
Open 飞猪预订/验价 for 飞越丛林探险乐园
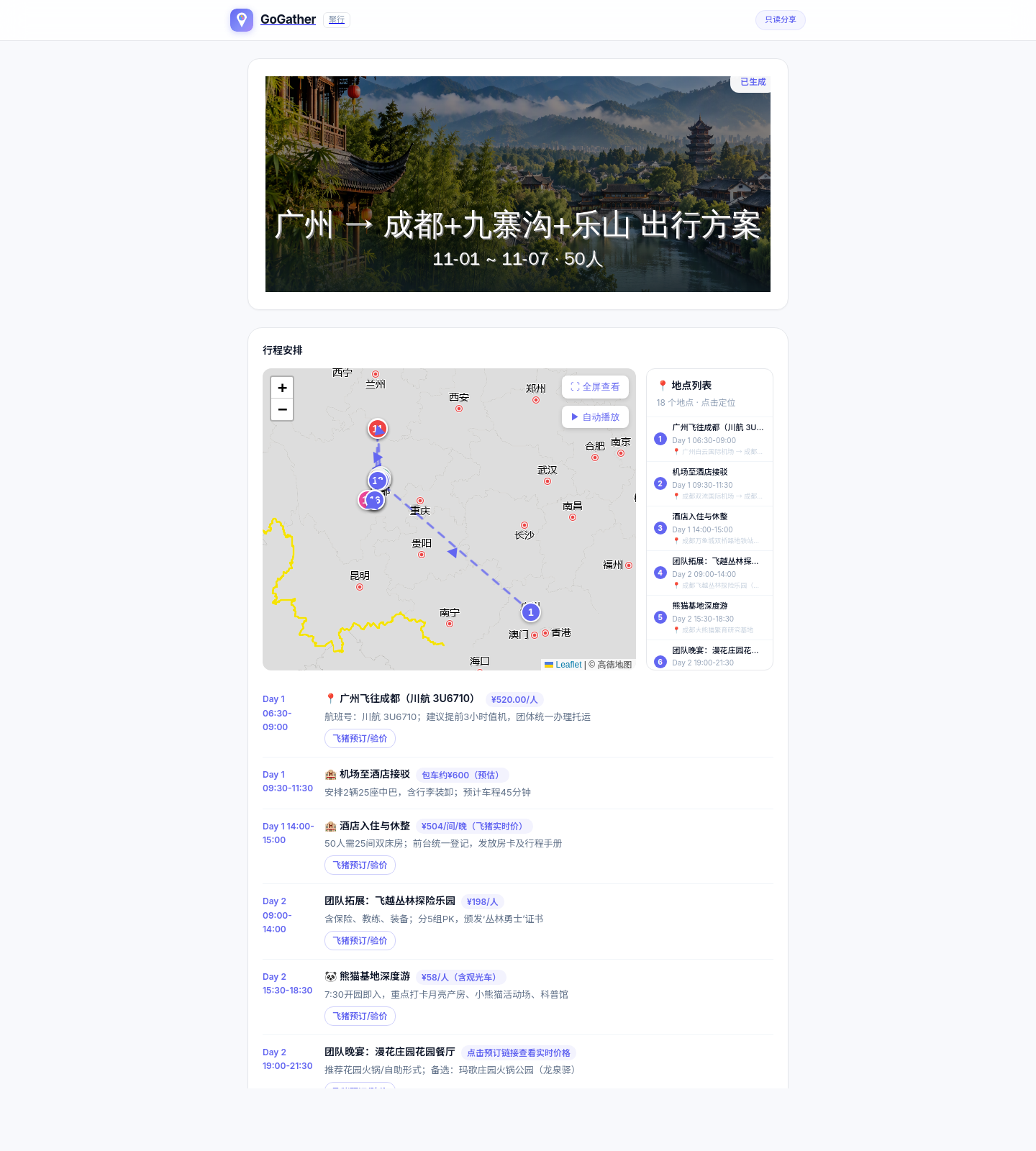(360, 941)
